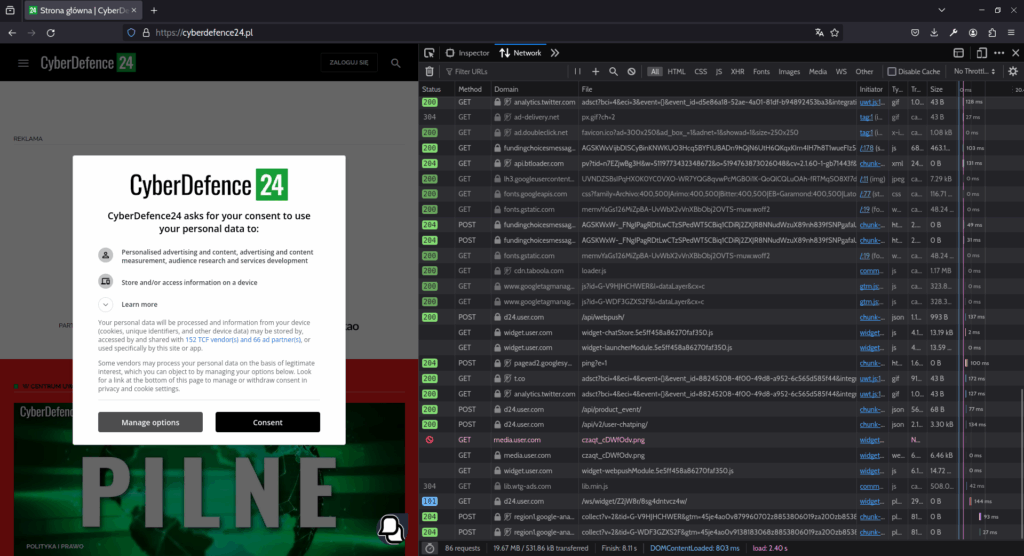Click the ZALOGUJ SIĘ login button
Screen dimensions: 1024x556
349,63
